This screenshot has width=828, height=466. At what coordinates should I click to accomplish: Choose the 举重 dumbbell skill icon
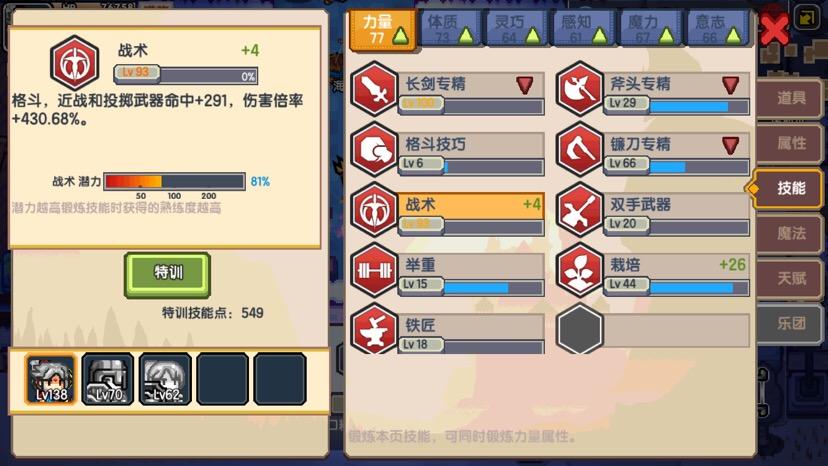pyautogui.click(x=374, y=271)
